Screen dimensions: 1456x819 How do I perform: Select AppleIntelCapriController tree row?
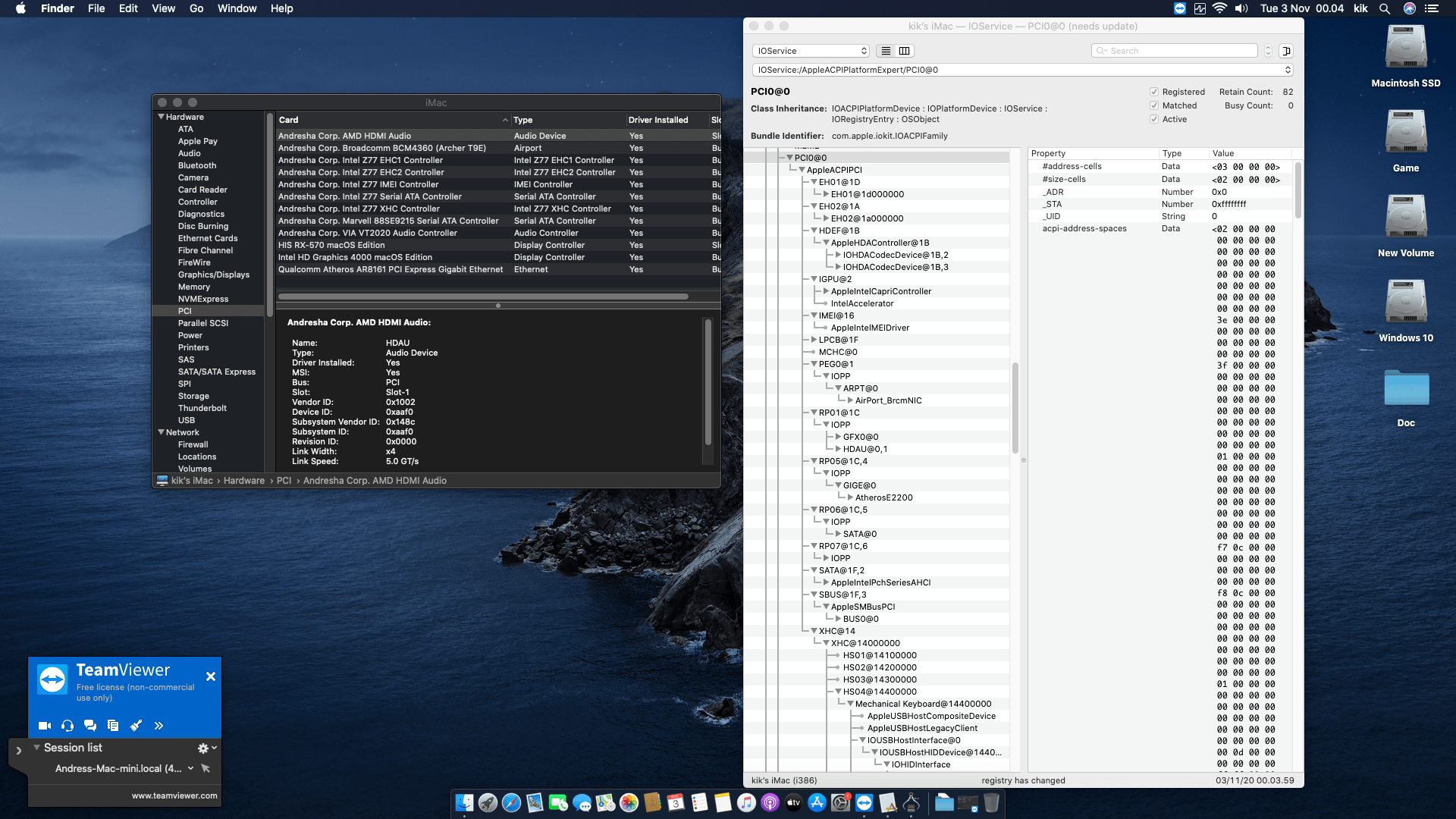click(x=881, y=291)
